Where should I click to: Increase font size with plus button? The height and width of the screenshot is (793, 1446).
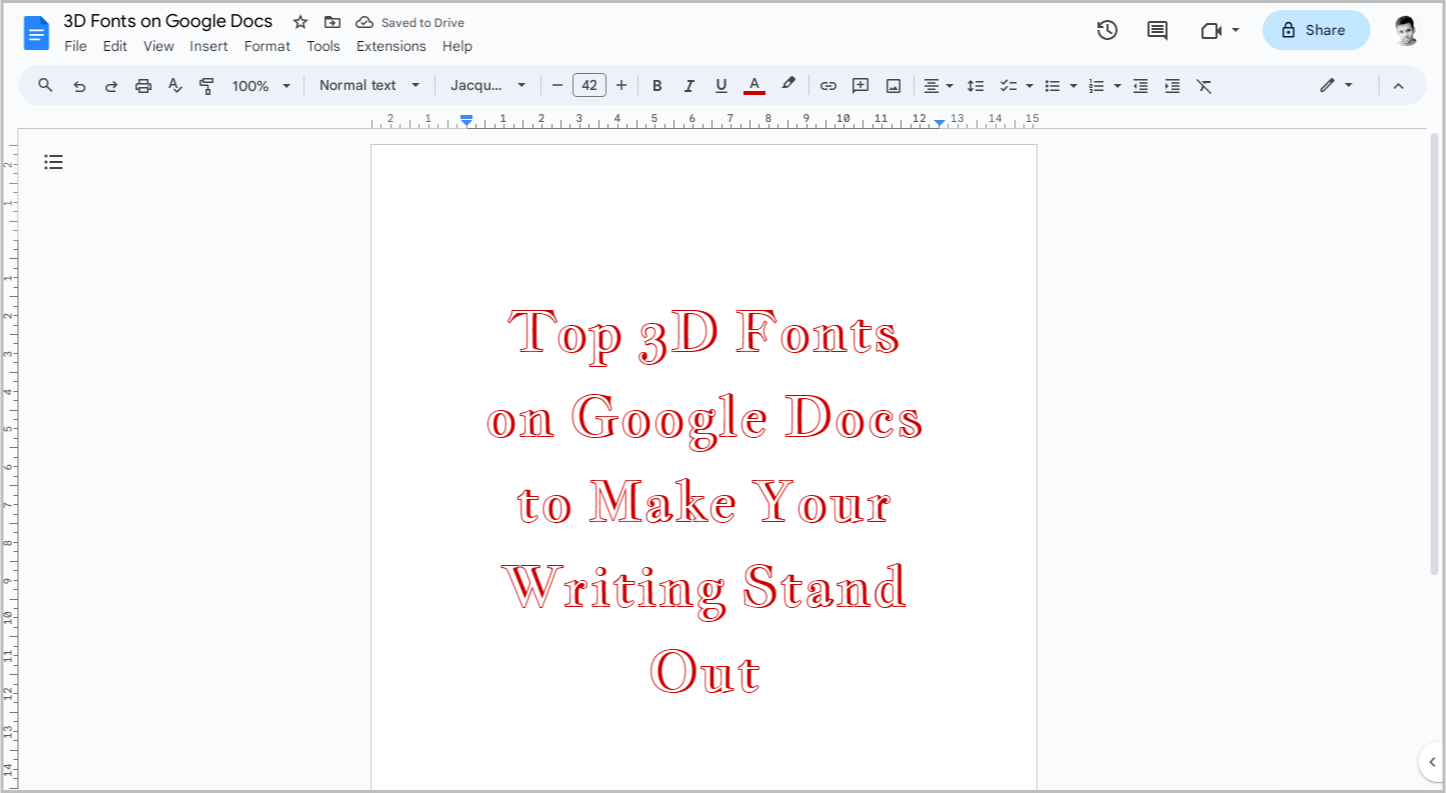click(621, 86)
